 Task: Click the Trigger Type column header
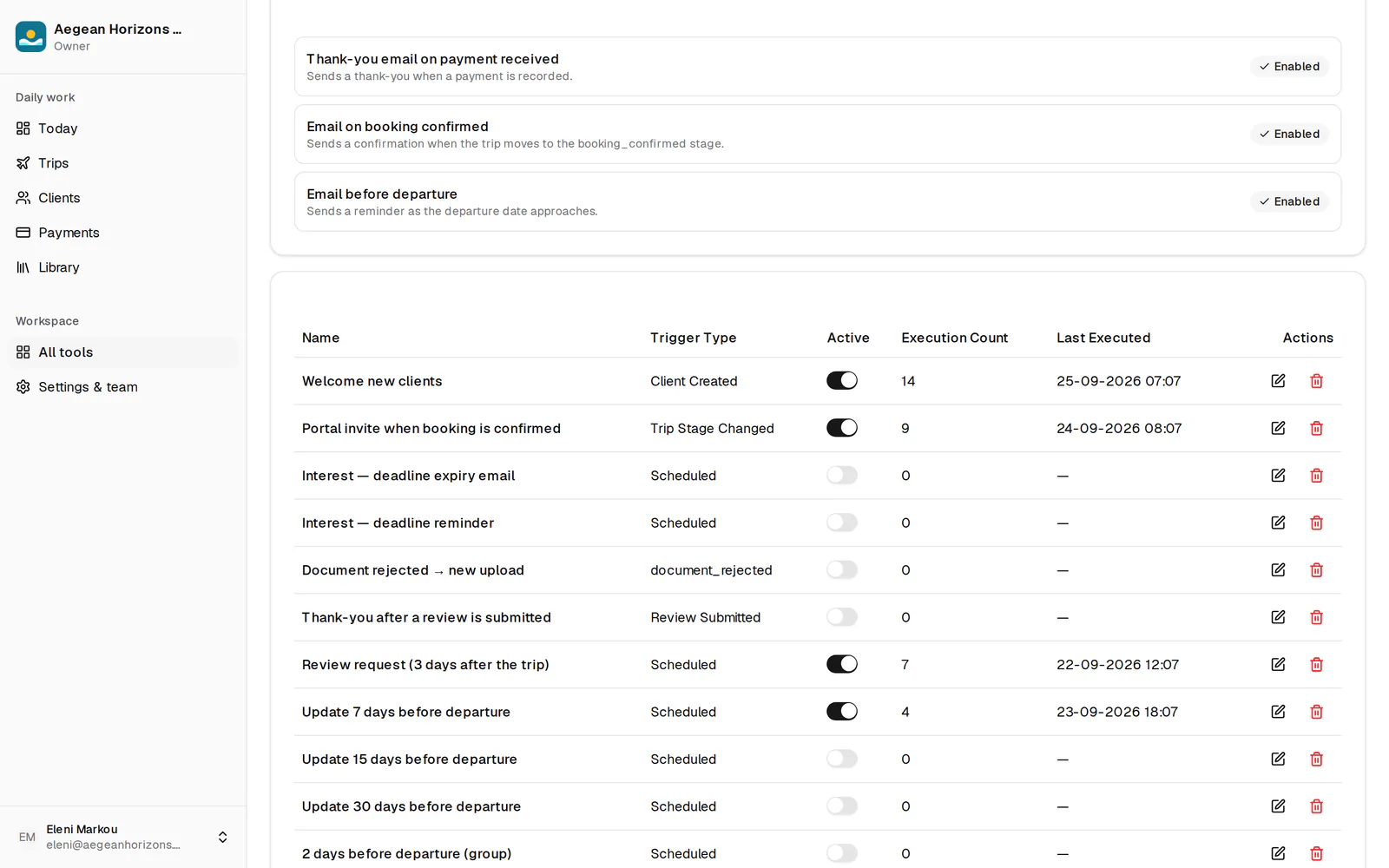(x=693, y=338)
